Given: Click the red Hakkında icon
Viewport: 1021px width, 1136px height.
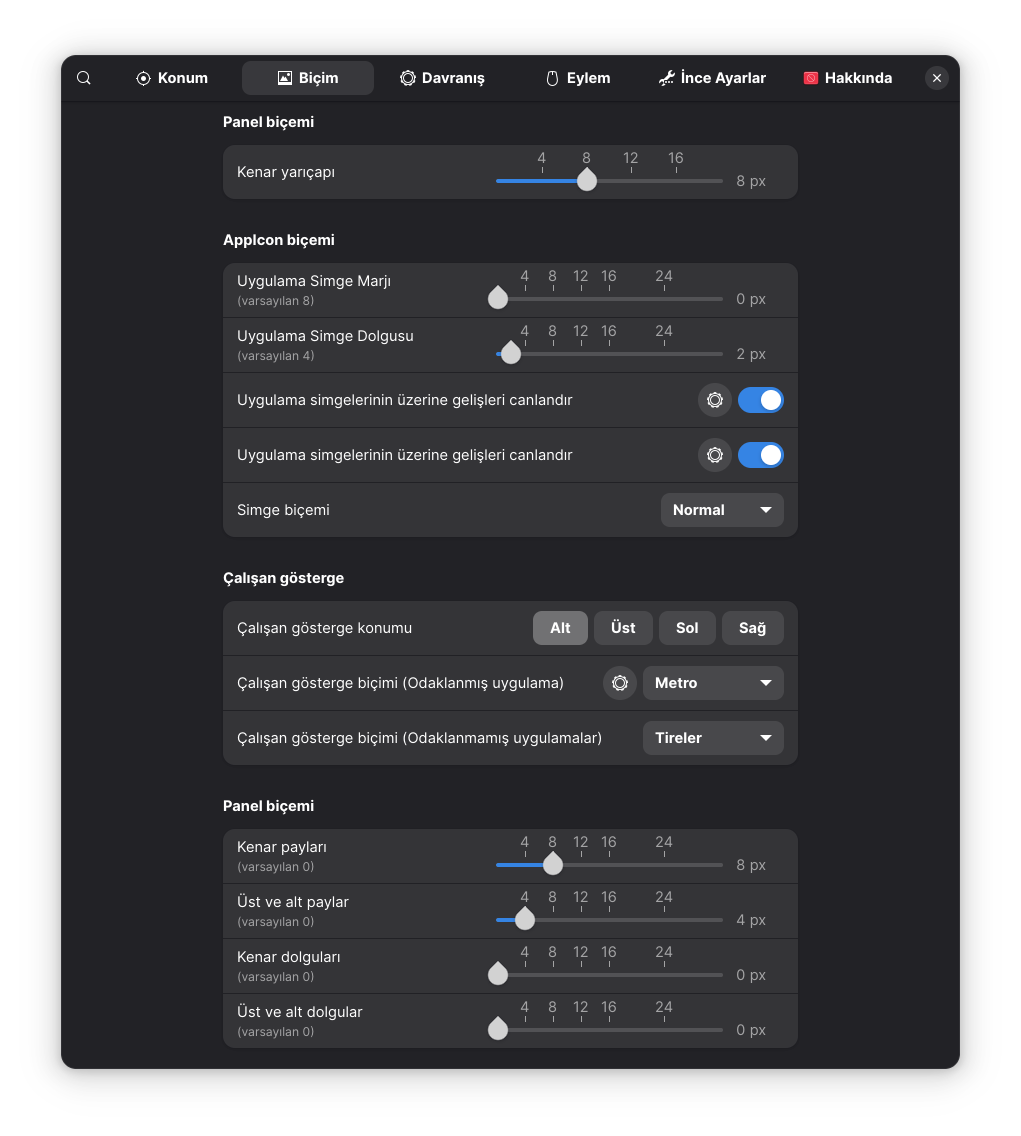Looking at the screenshot, I should [x=811, y=78].
